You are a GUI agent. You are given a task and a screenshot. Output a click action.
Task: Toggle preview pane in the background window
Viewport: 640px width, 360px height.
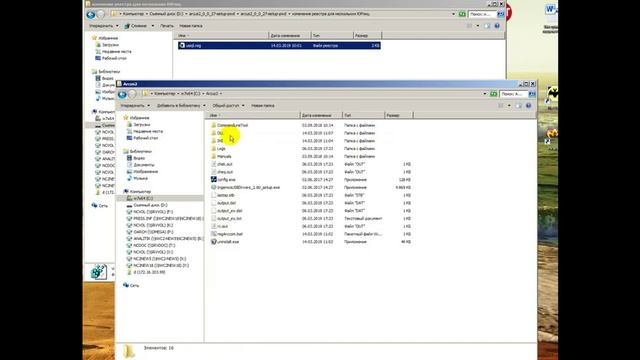tap(487, 26)
